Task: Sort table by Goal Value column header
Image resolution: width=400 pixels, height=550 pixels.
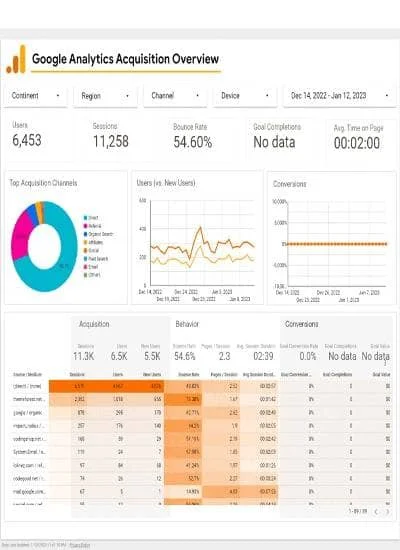Action: tap(381, 375)
